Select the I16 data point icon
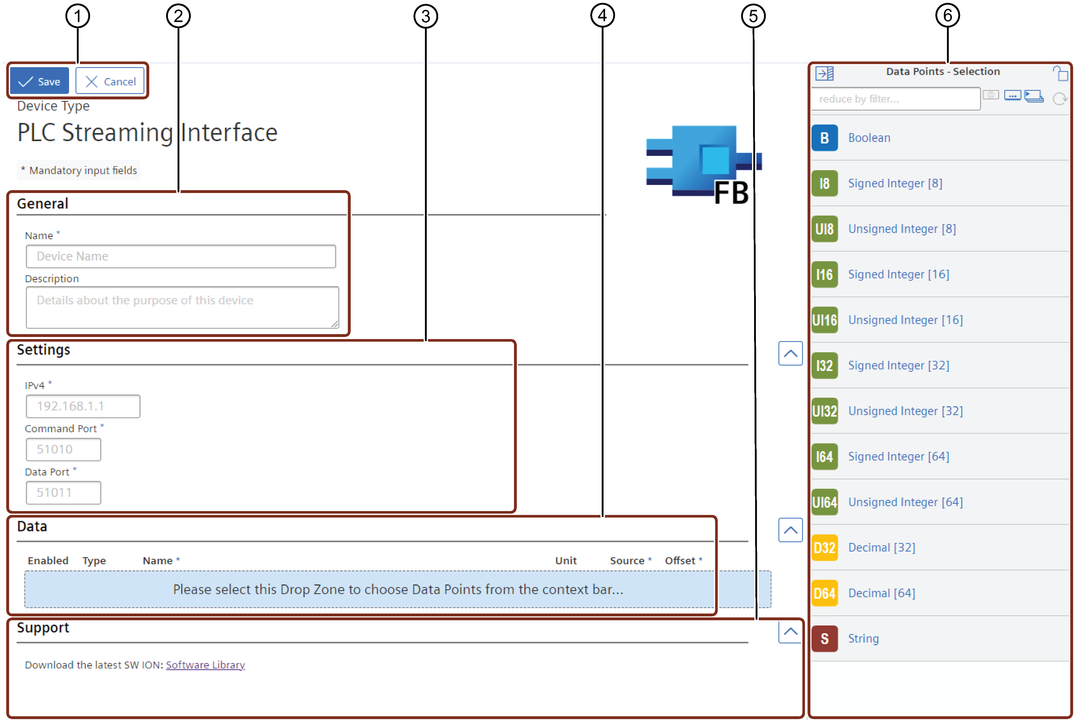This screenshot has height=723, width=1077. point(824,275)
